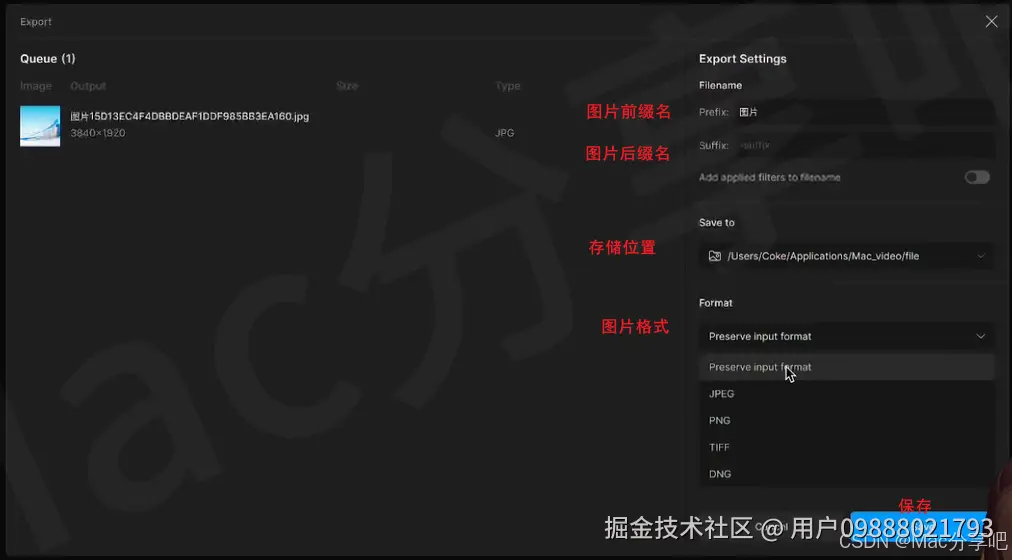Open the Save to location dropdown
The image size is (1012, 560).
[846, 256]
